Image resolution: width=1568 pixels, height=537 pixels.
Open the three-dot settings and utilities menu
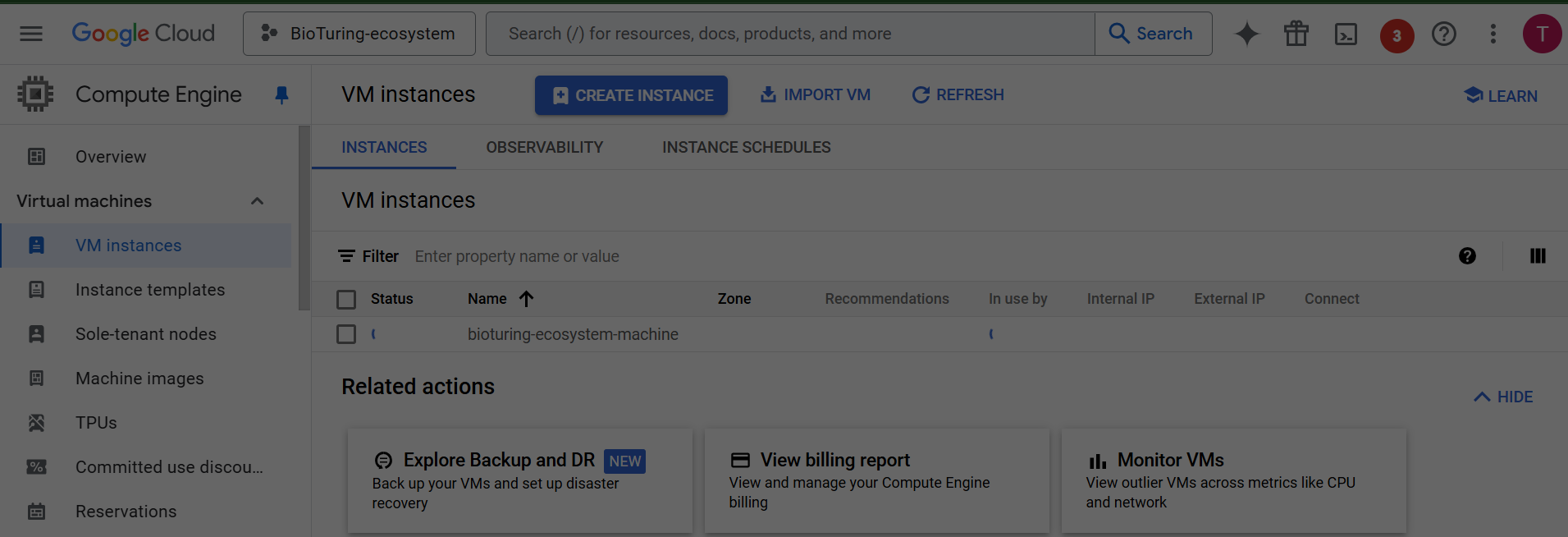(1493, 34)
